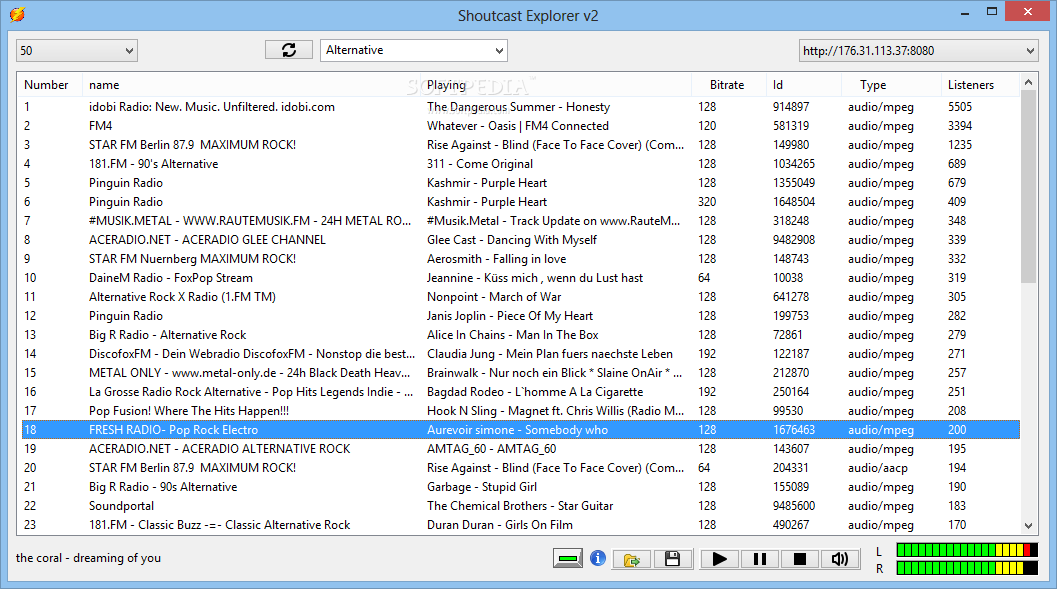Select Pop Fusion! Where The Hits Happen
Viewport: 1057px width, 589px height.
(x=520, y=410)
